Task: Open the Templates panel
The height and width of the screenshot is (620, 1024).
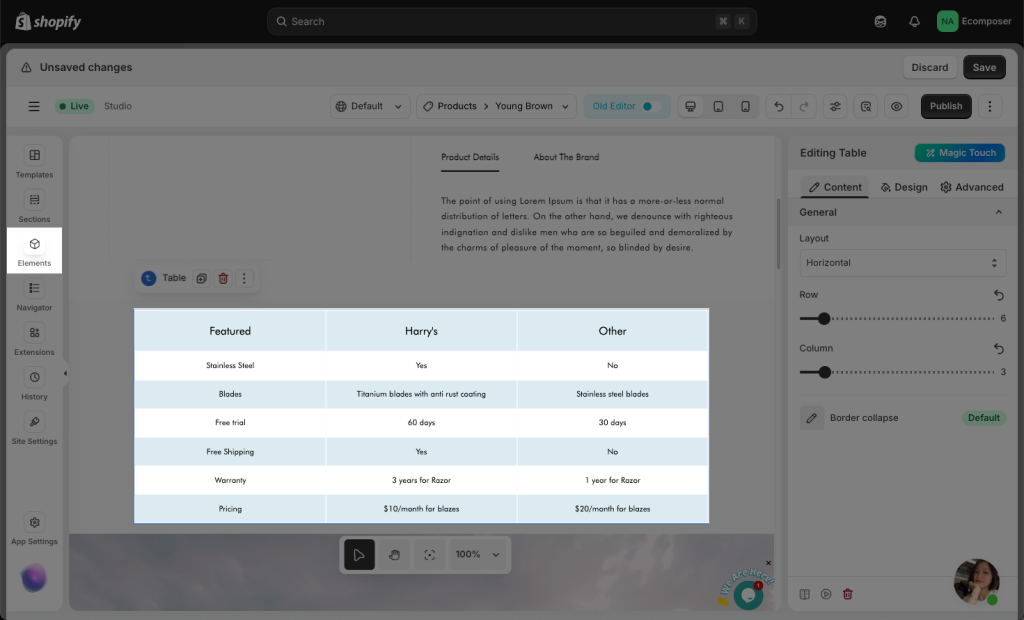Action: (x=34, y=162)
